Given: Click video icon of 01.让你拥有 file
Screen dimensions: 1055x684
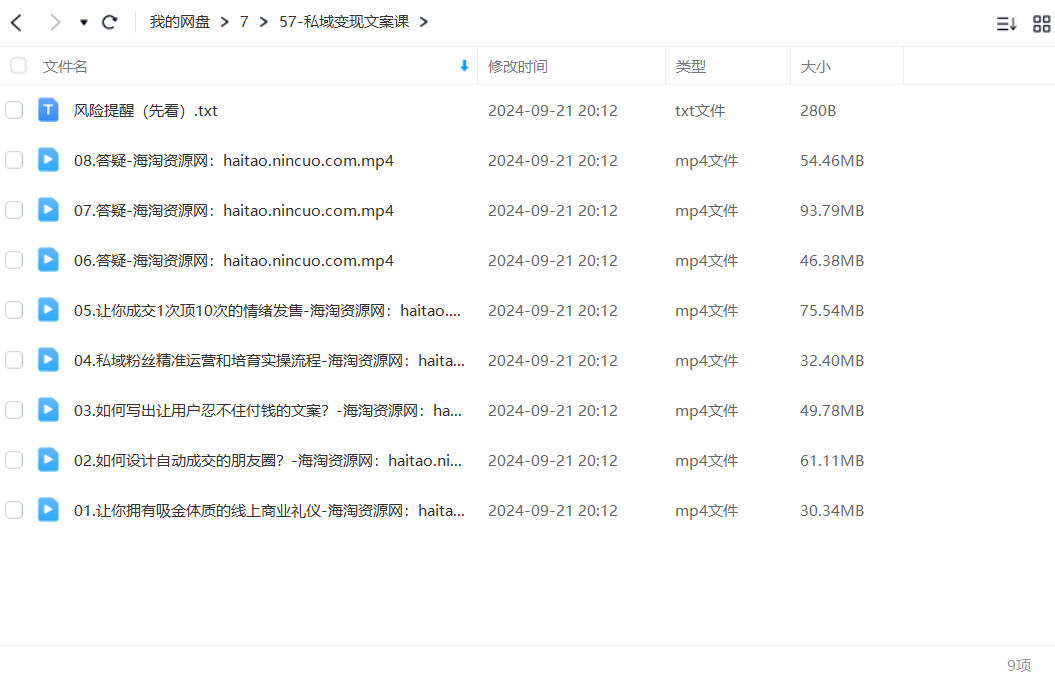Looking at the screenshot, I should point(48,510).
